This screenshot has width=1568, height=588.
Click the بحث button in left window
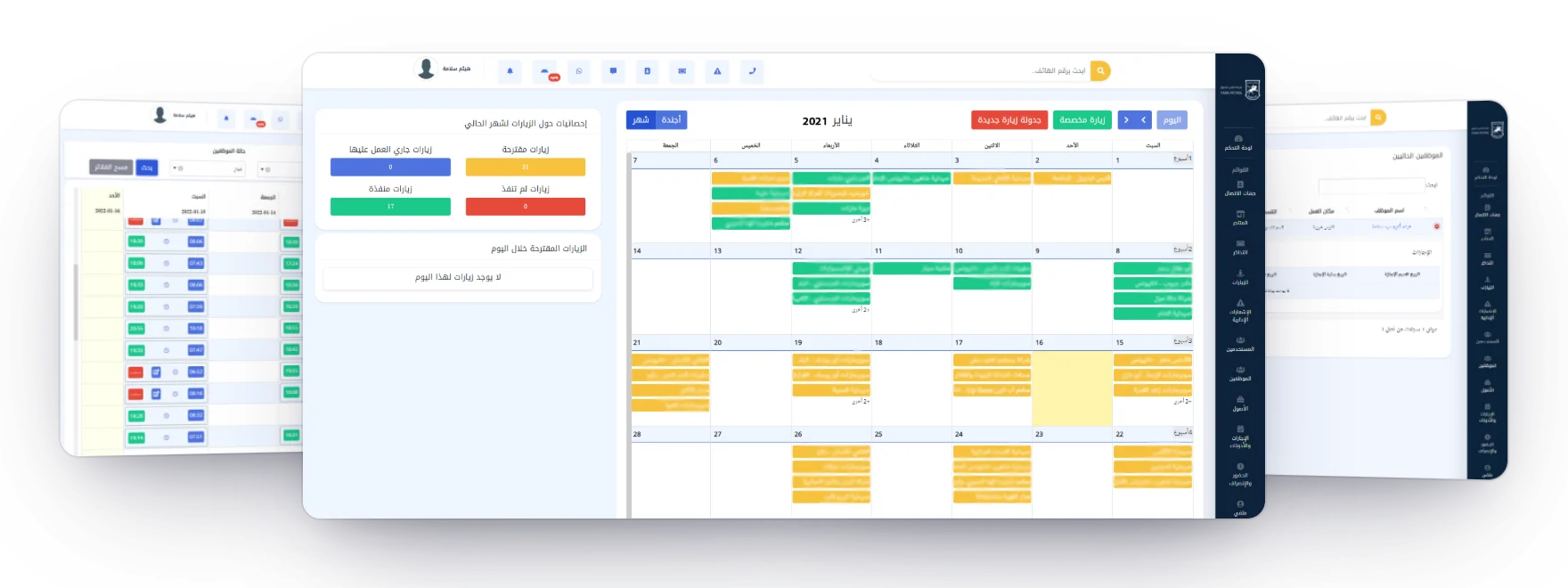tap(147, 167)
